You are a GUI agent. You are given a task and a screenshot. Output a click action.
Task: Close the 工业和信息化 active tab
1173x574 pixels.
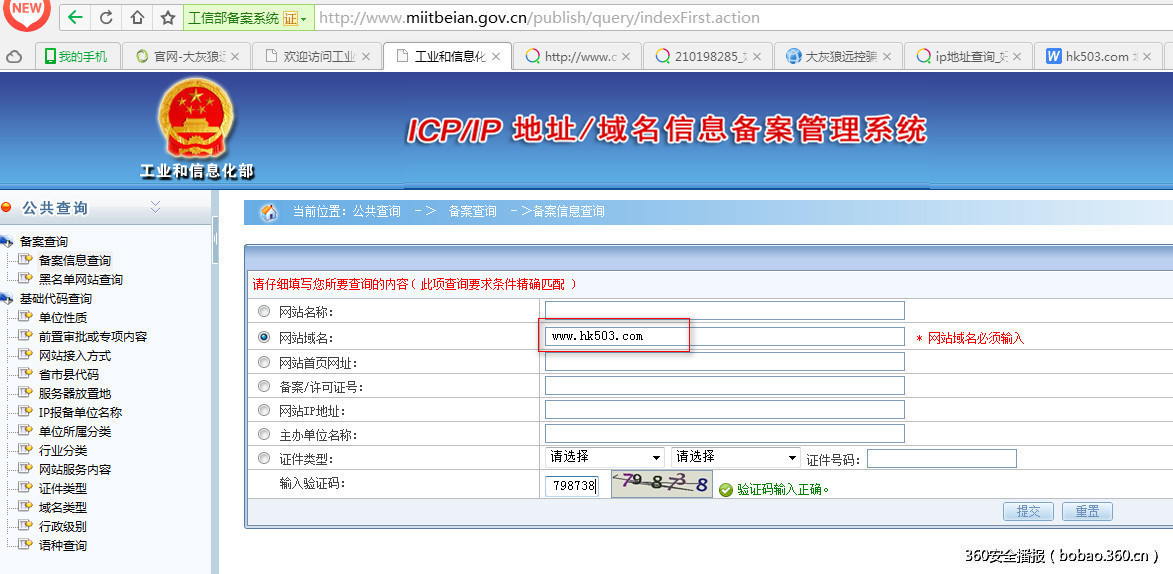coord(495,56)
